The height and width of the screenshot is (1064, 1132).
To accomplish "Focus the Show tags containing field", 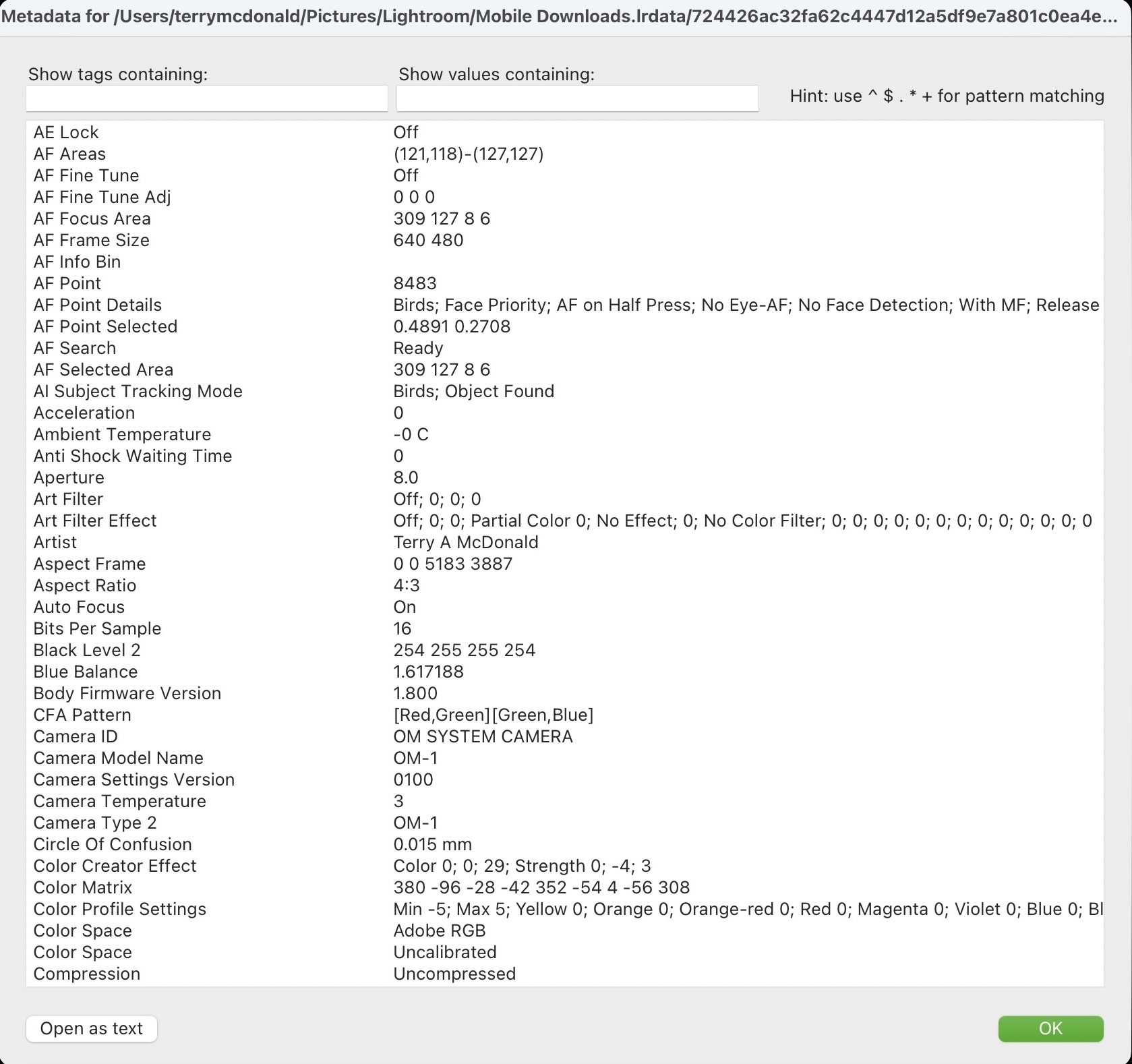I will [206, 98].
